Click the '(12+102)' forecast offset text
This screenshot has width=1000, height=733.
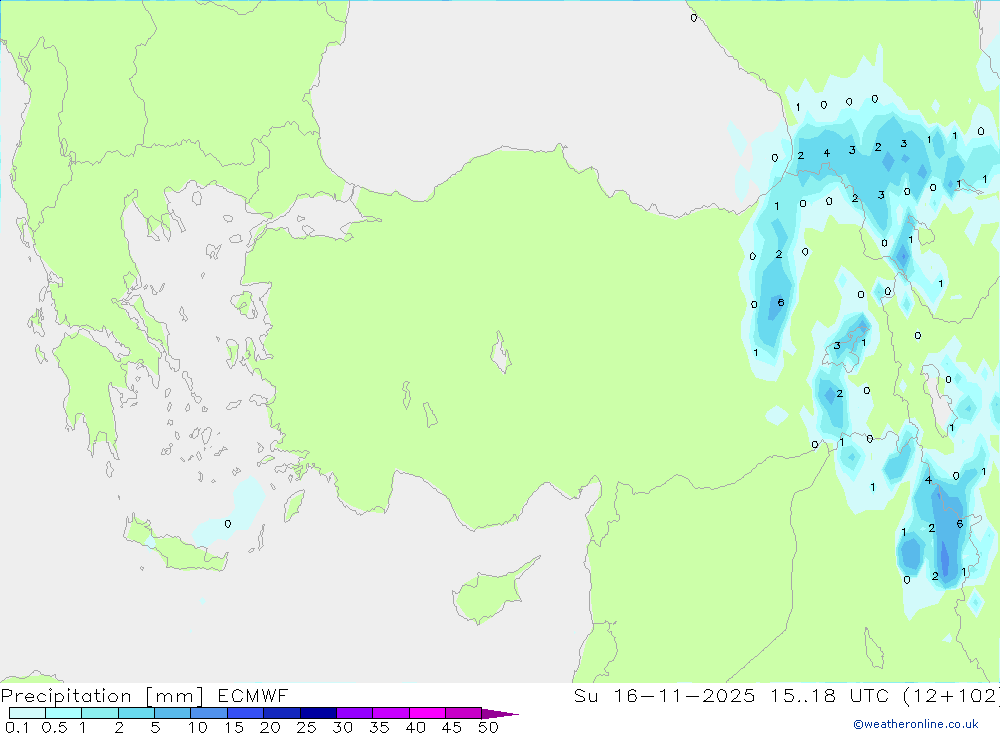coord(951,696)
